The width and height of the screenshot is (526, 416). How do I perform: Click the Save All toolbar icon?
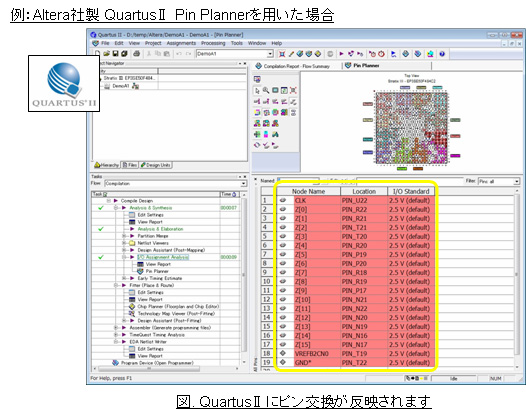(x=124, y=54)
